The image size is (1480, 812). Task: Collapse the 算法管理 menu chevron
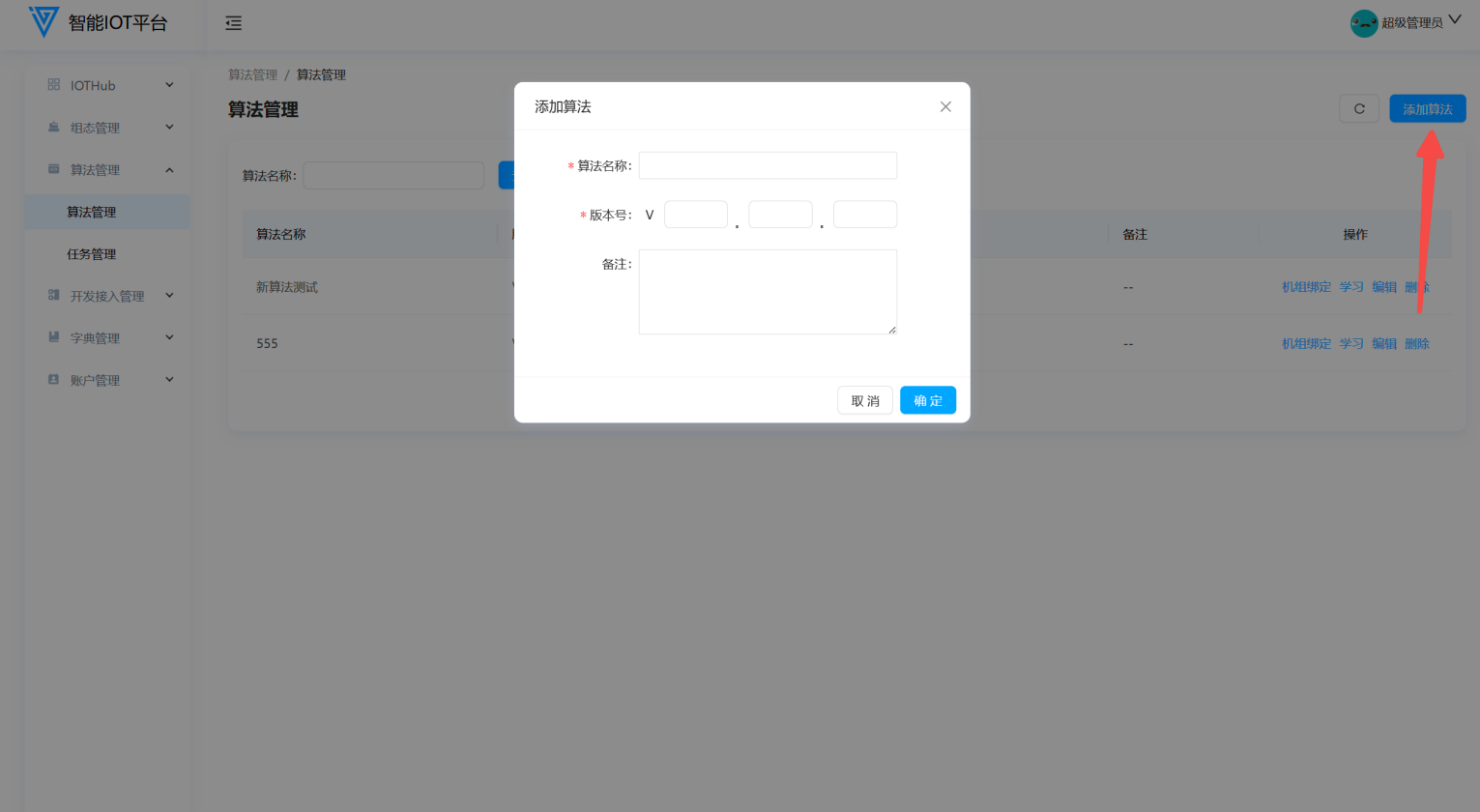pyautogui.click(x=169, y=170)
